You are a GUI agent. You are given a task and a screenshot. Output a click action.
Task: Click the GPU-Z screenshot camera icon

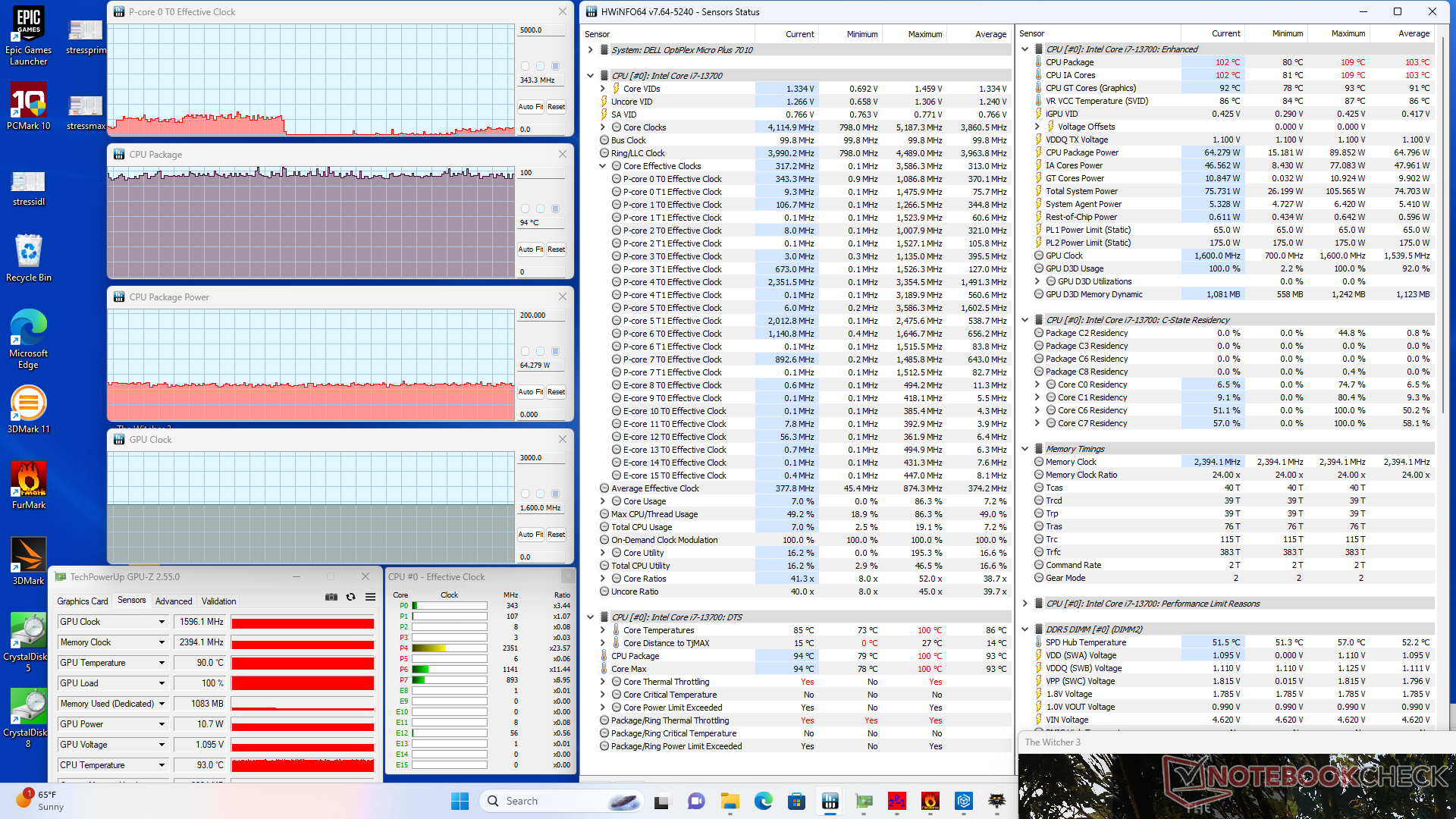click(331, 597)
